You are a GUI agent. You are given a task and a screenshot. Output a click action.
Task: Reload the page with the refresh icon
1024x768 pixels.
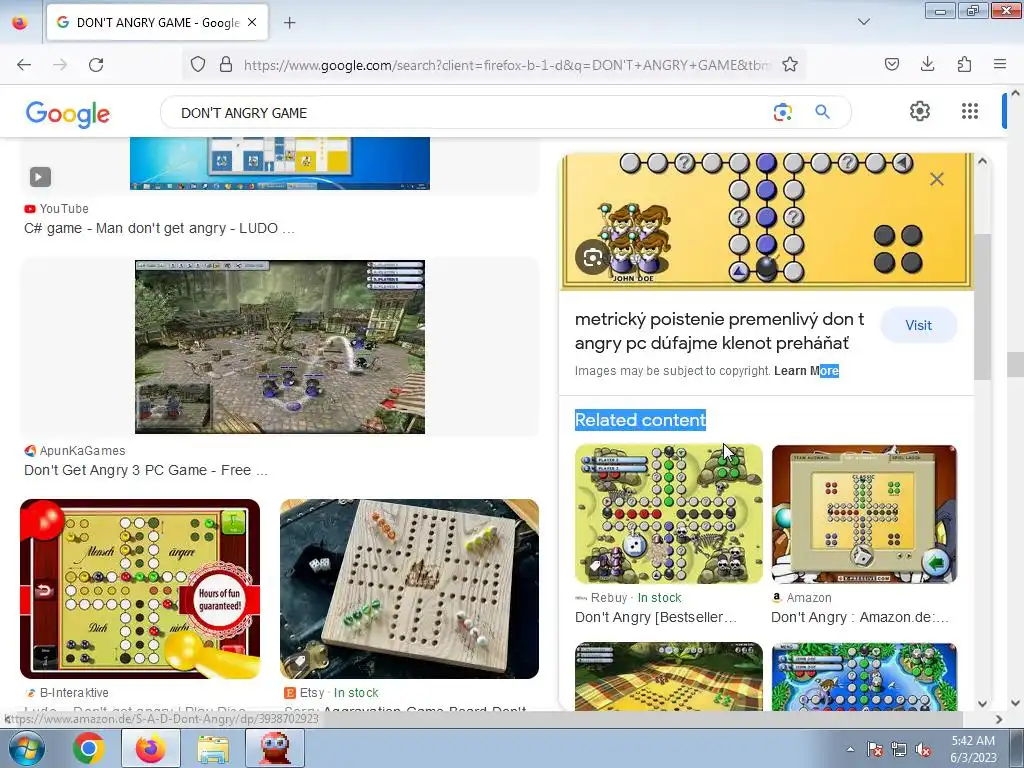(96, 65)
